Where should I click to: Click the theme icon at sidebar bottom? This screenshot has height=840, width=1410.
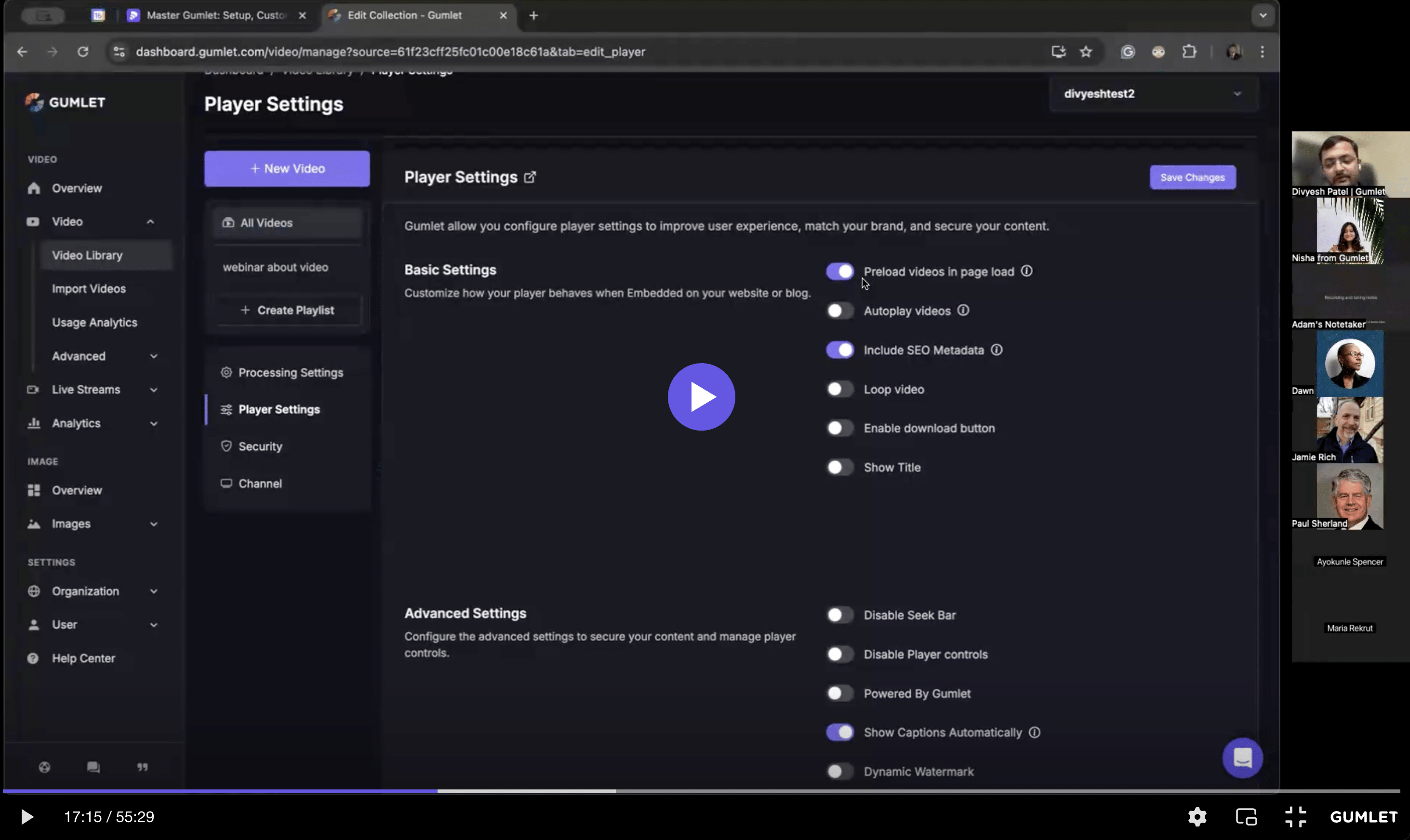point(44,767)
